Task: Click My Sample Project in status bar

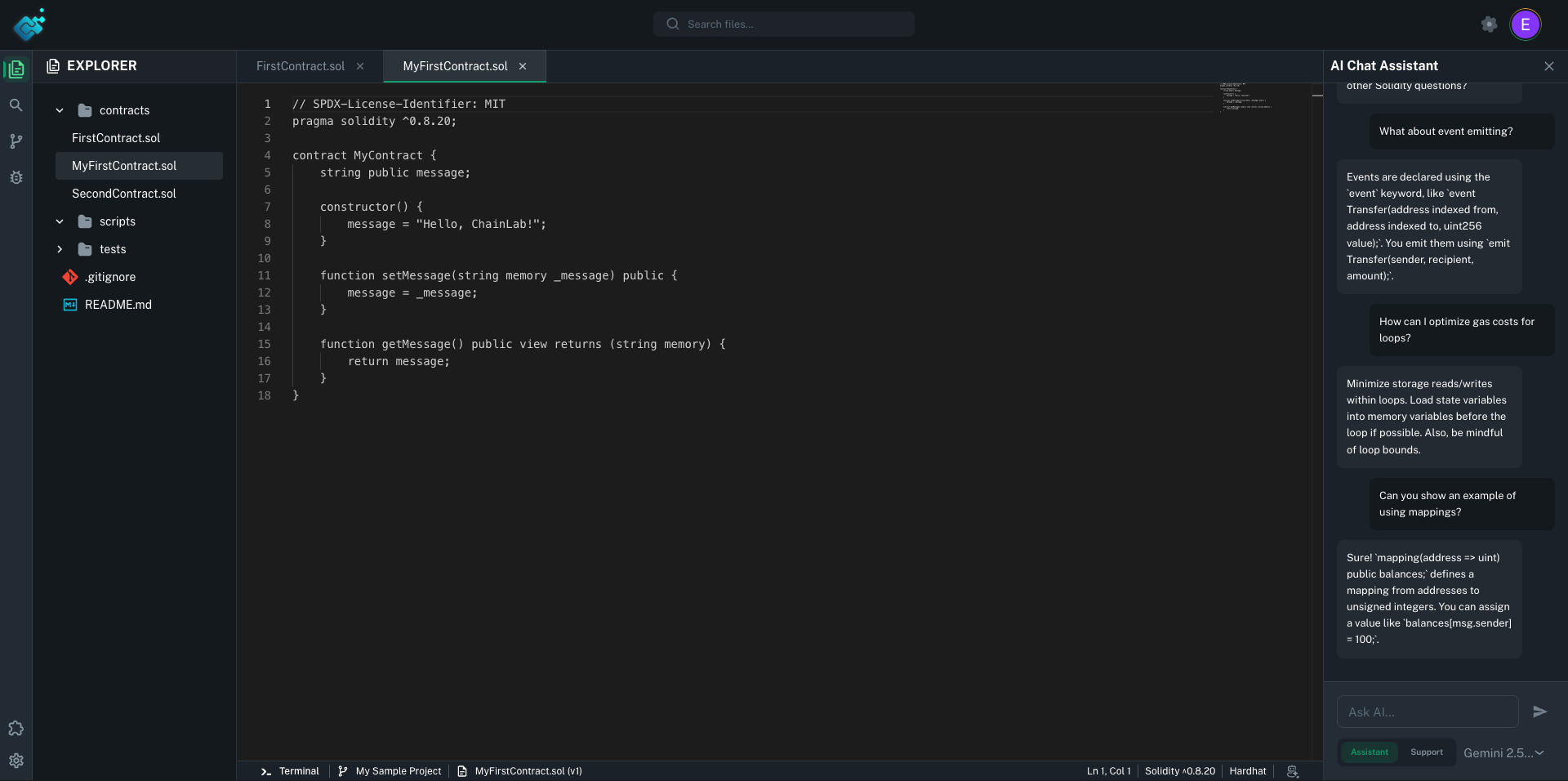Action: click(399, 771)
